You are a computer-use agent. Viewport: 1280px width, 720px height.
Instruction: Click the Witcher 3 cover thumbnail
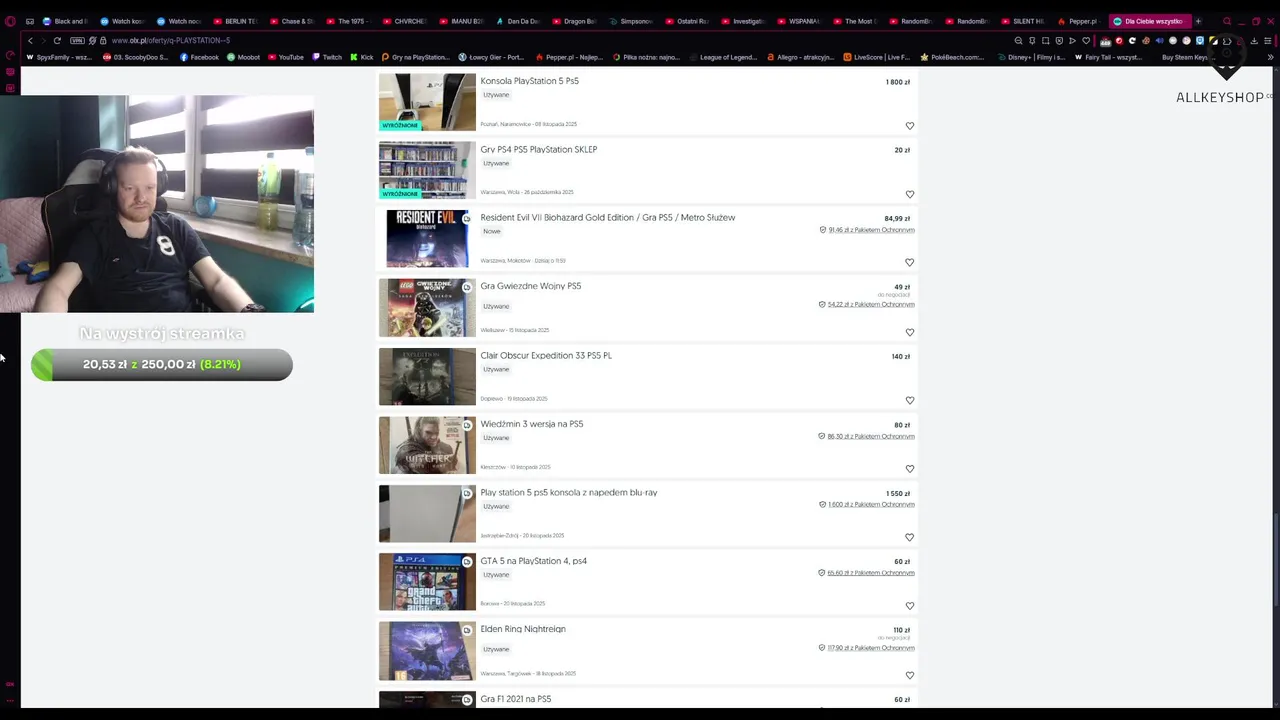pyautogui.click(x=427, y=445)
